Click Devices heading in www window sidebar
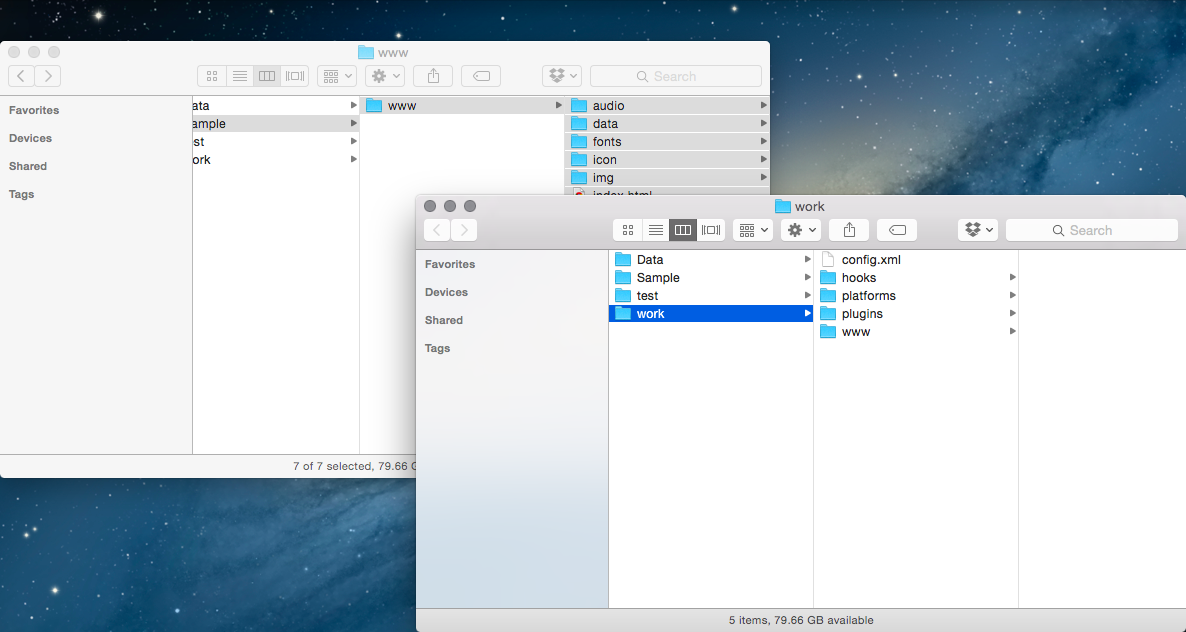 click(x=30, y=138)
